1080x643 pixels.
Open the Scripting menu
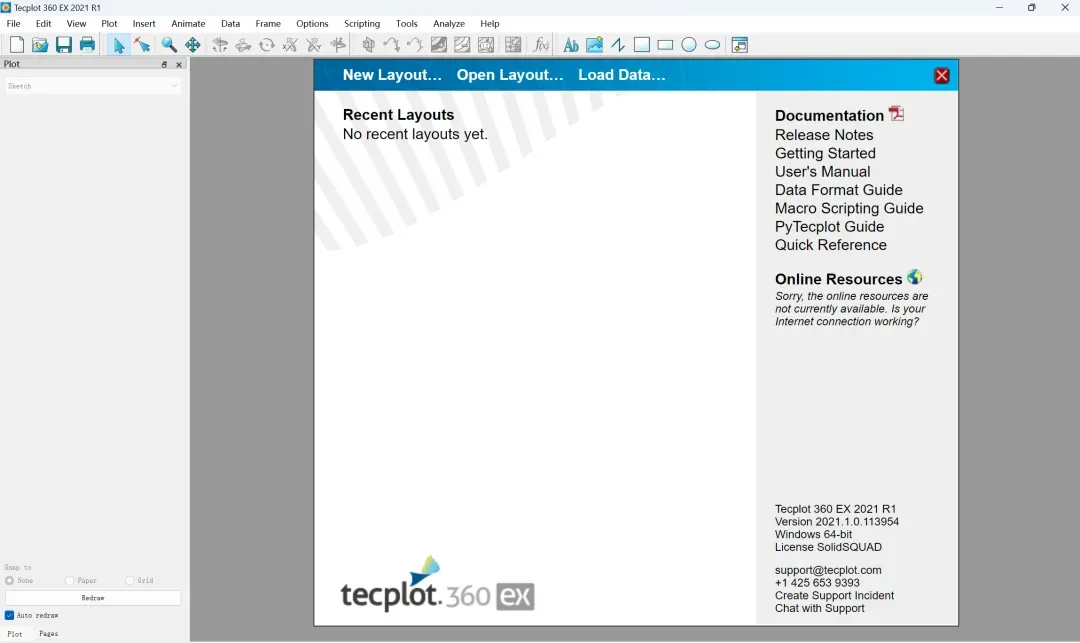point(362,23)
